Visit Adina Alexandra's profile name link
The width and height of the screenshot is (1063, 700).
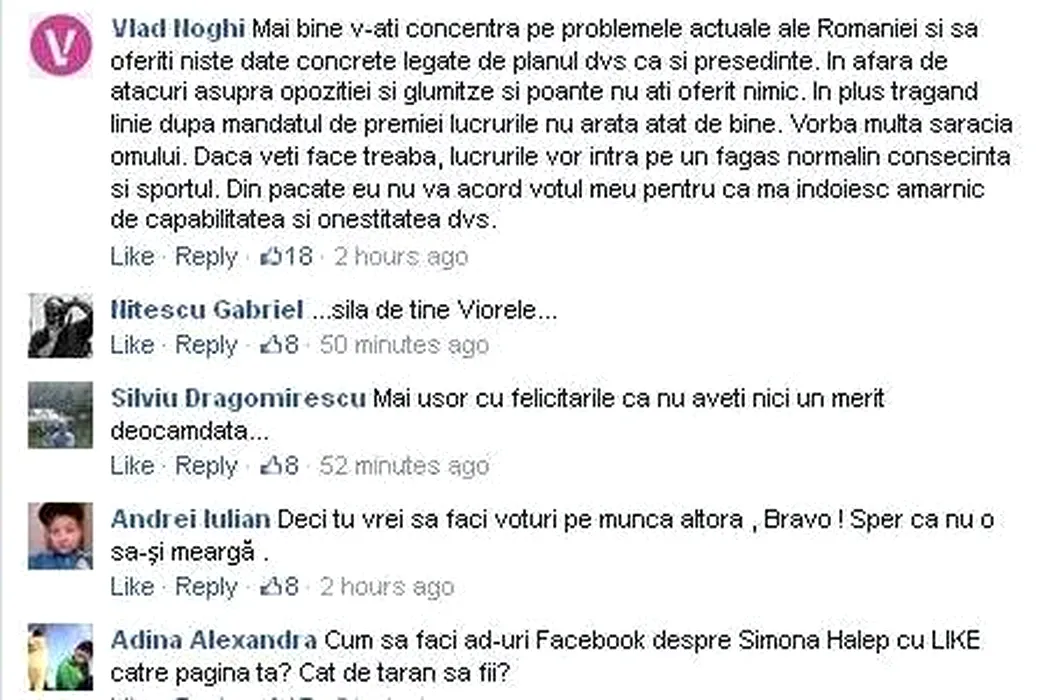tap(214, 640)
